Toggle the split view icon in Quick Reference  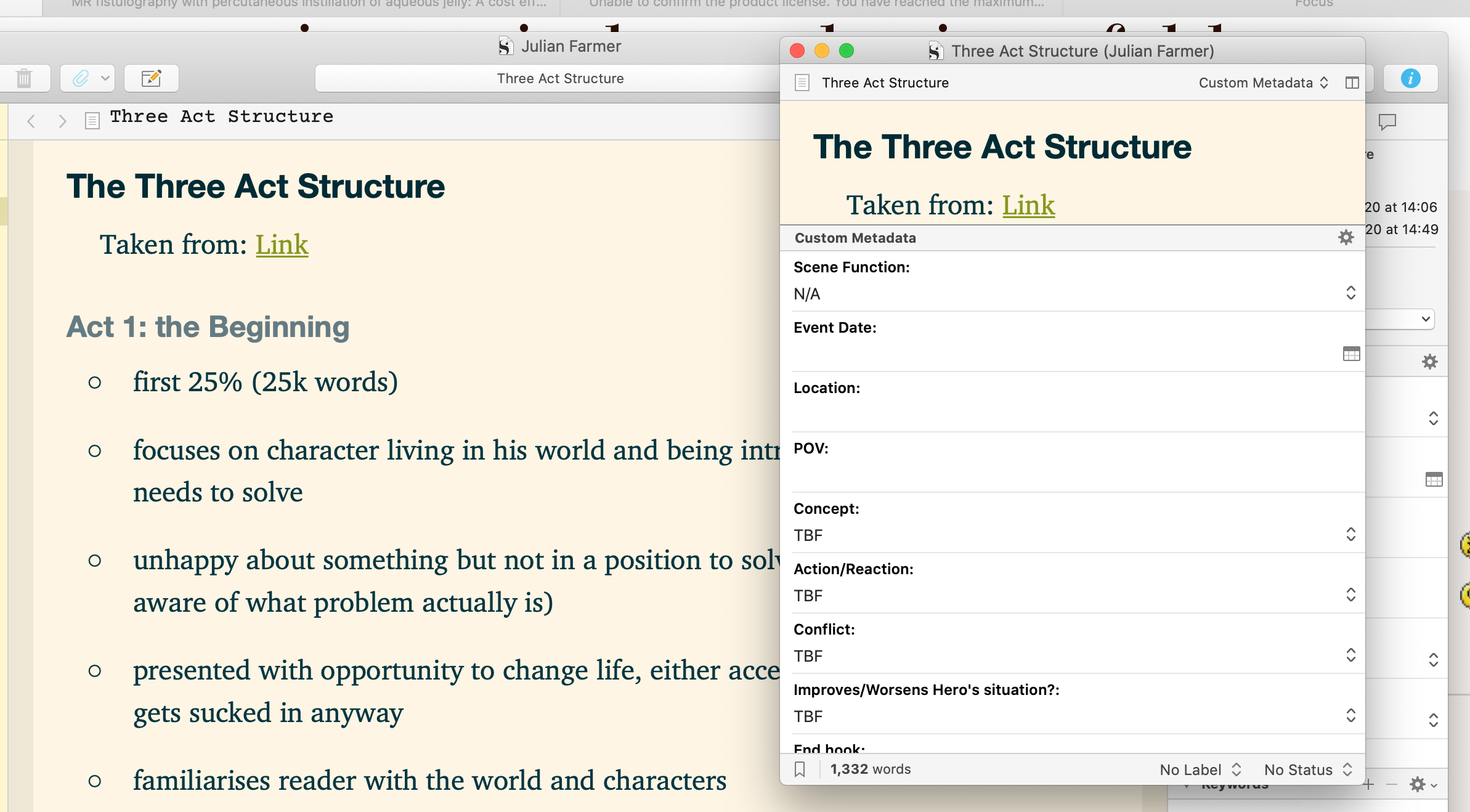pyautogui.click(x=1352, y=83)
